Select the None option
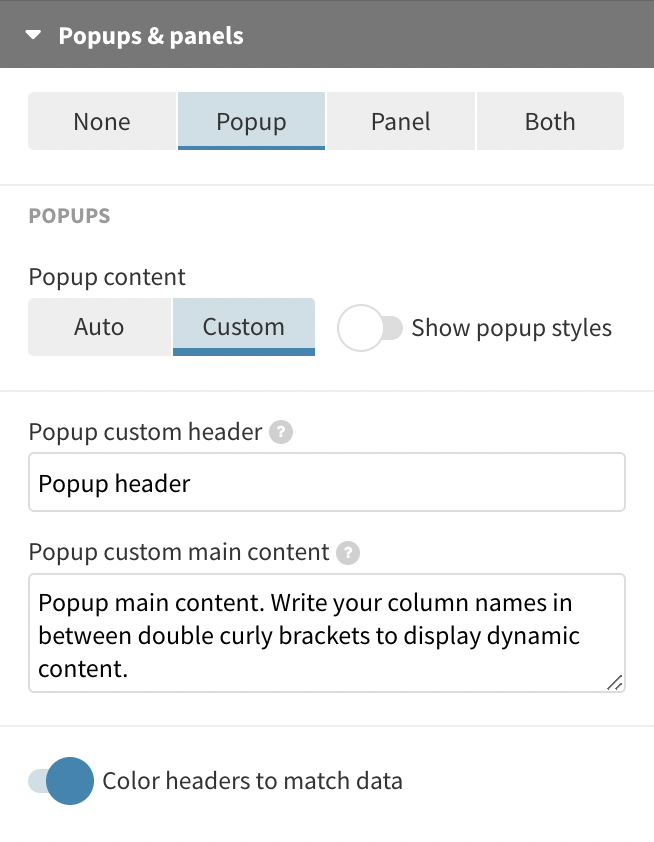This screenshot has height=842, width=654. [x=102, y=121]
